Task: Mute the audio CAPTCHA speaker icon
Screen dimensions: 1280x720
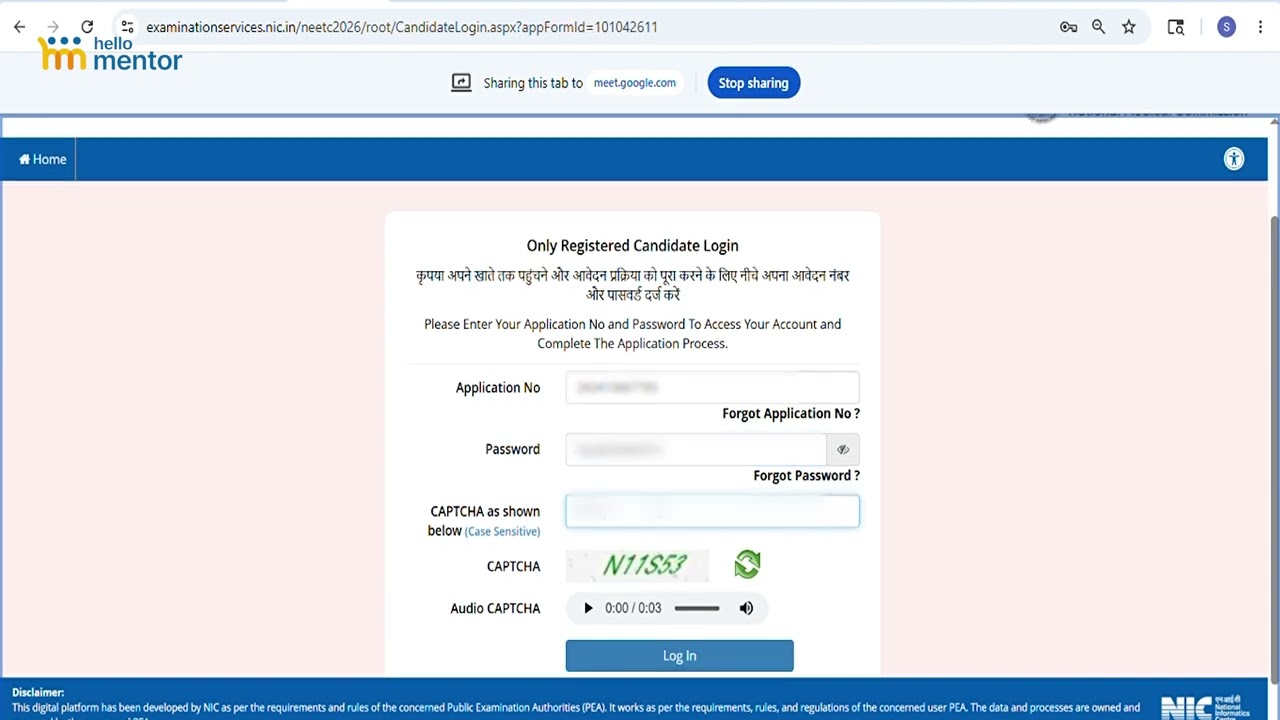Action: tap(746, 608)
